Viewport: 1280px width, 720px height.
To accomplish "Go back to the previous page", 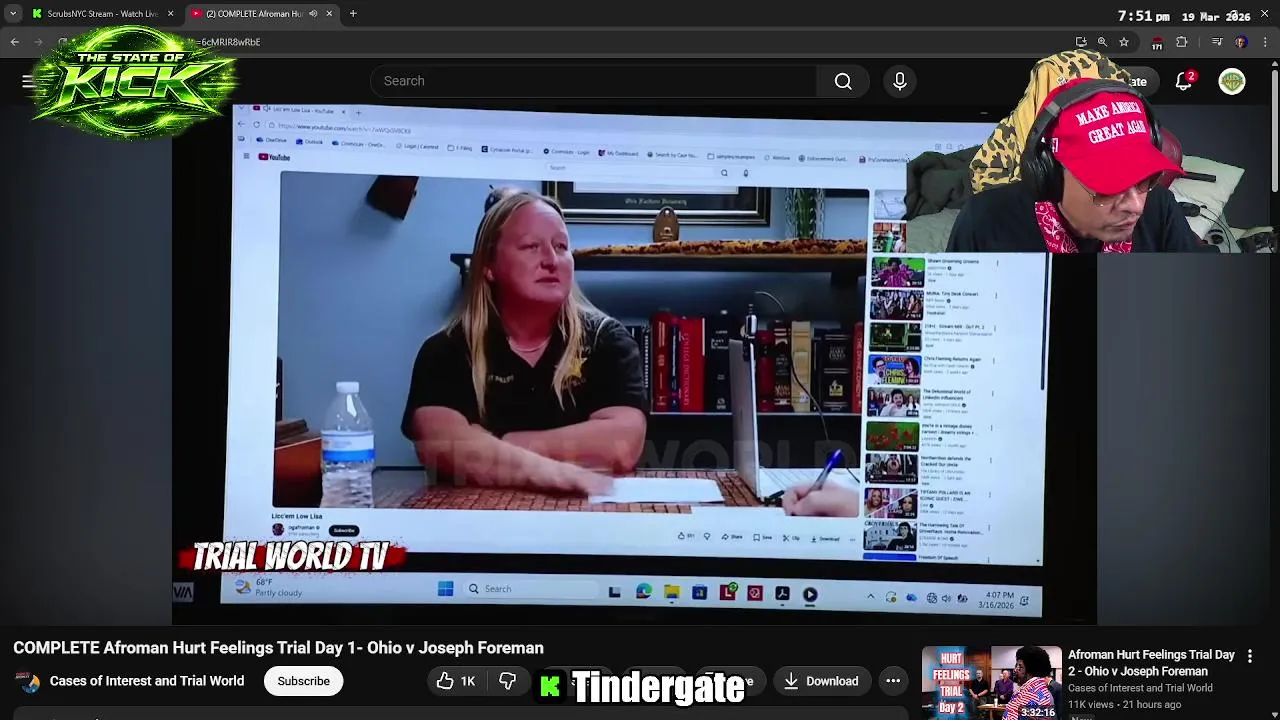I will click(x=15, y=42).
